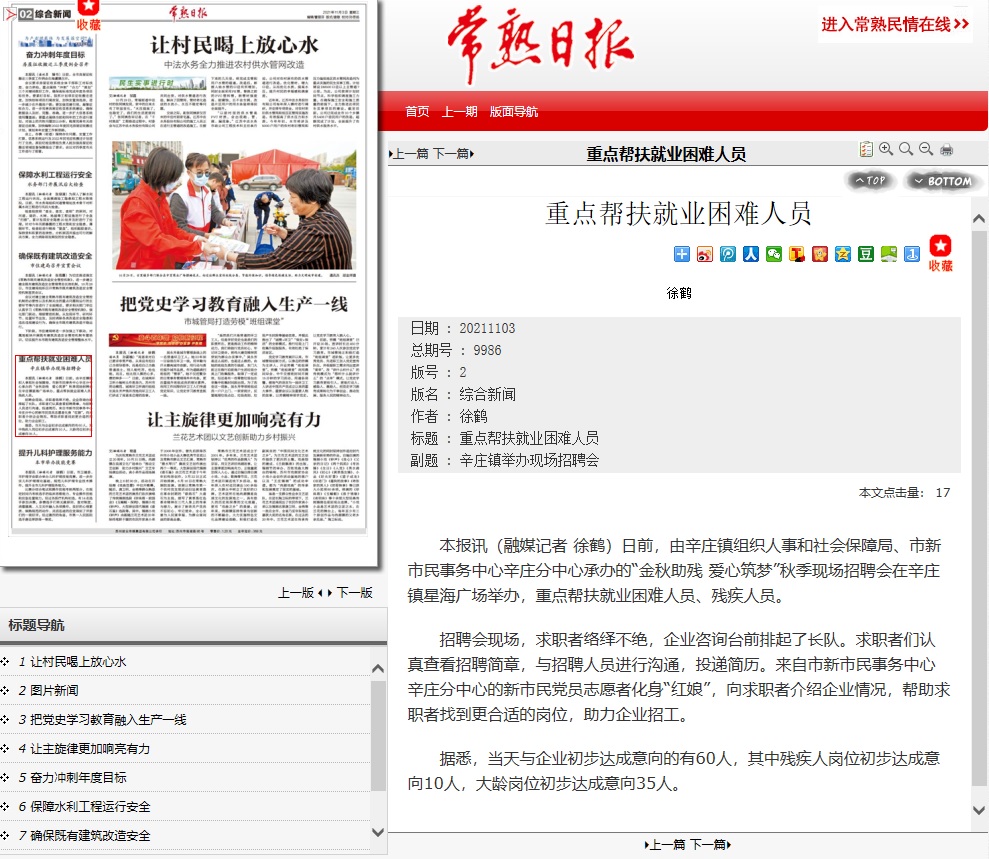Image resolution: width=989 pixels, height=859 pixels.
Task: Print the article using the printer icon
Action: (x=946, y=149)
